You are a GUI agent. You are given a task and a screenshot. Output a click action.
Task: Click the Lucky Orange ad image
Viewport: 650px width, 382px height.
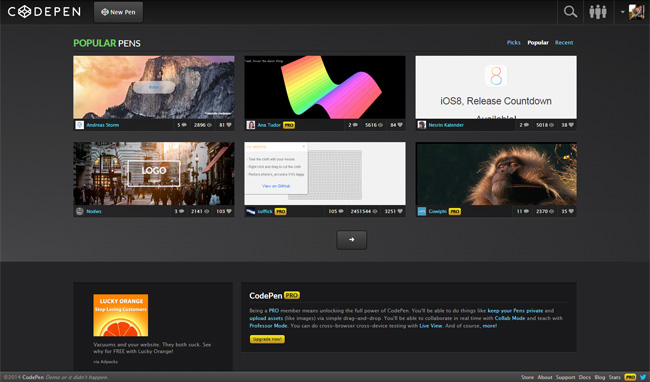(x=121, y=315)
